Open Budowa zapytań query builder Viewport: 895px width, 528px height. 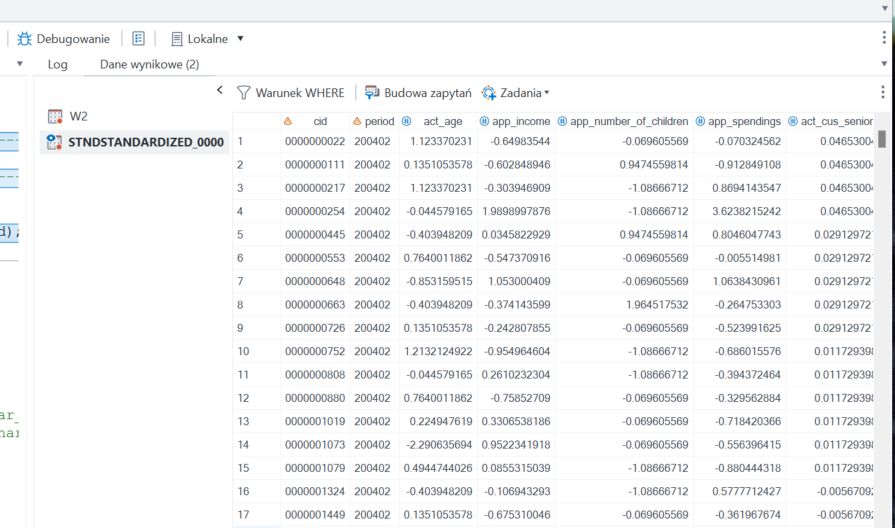(417, 93)
